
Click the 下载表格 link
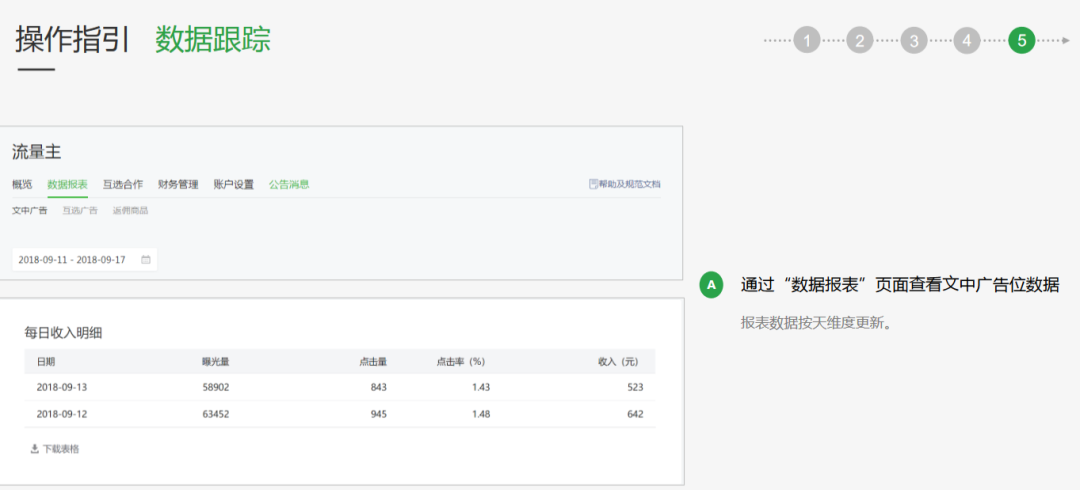(61, 449)
